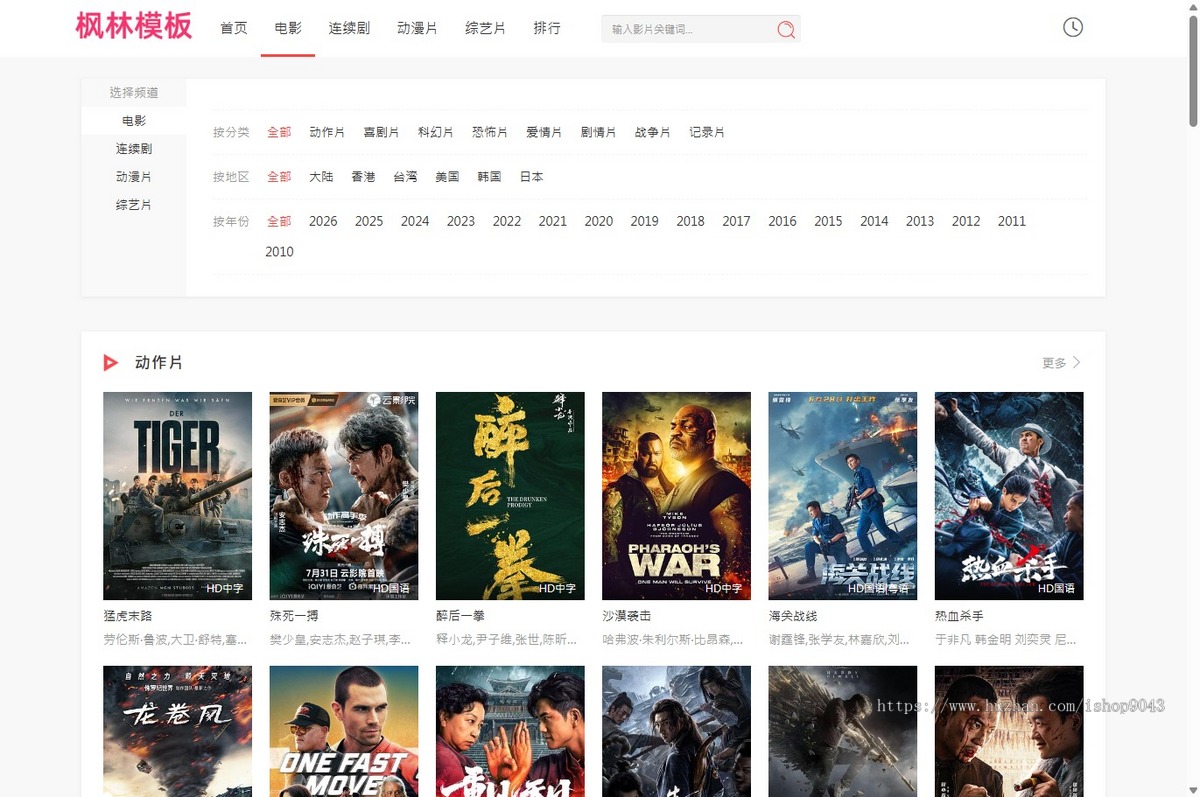Open the Der Tiger movie poster

tap(177, 496)
